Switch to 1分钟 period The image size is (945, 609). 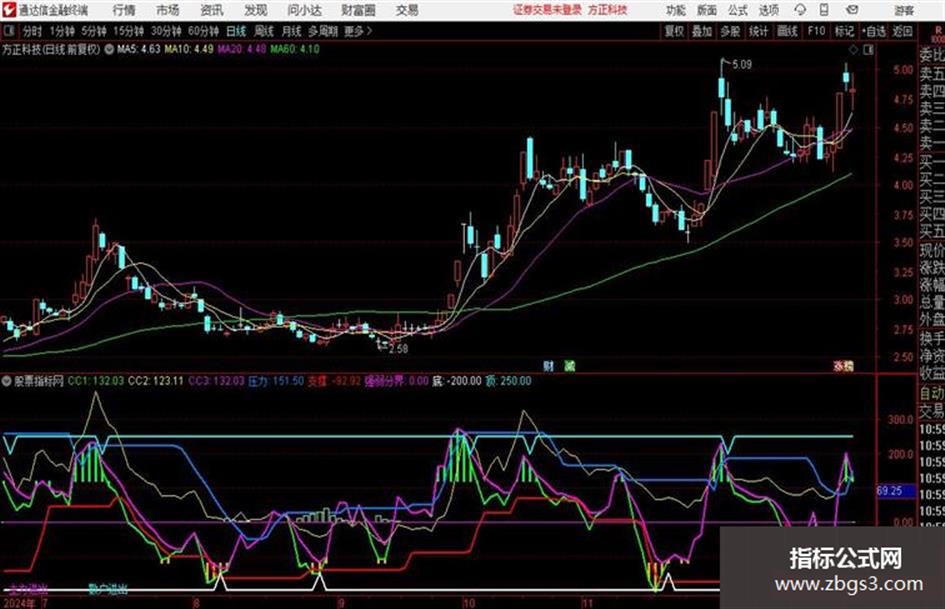coord(61,31)
